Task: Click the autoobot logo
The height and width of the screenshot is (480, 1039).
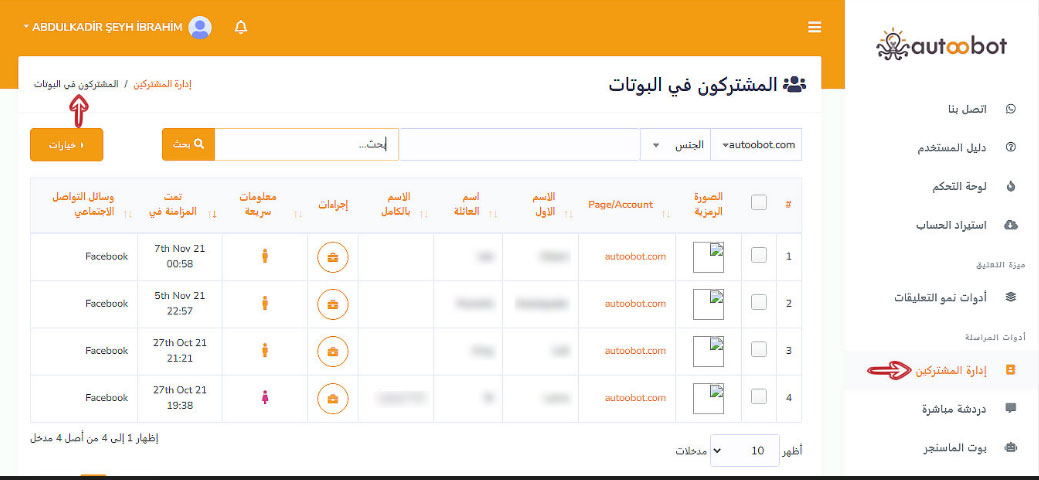Action: click(941, 45)
